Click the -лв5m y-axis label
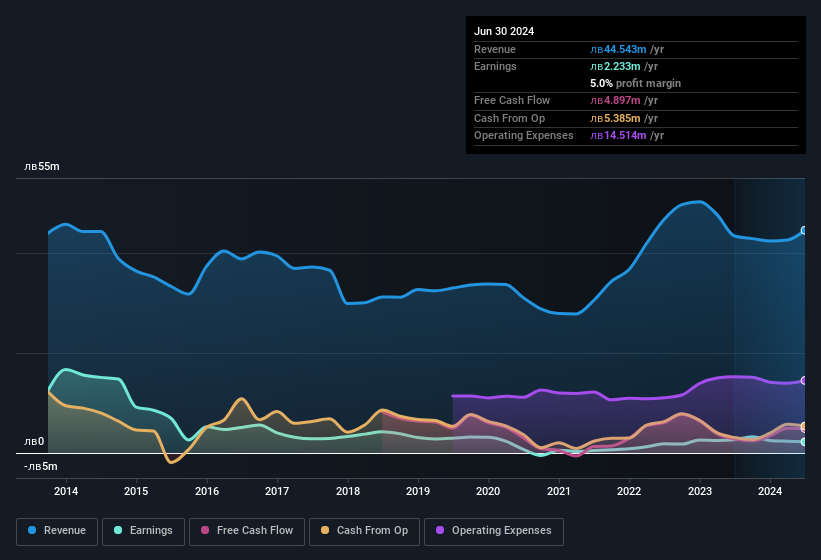 pos(40,466)
